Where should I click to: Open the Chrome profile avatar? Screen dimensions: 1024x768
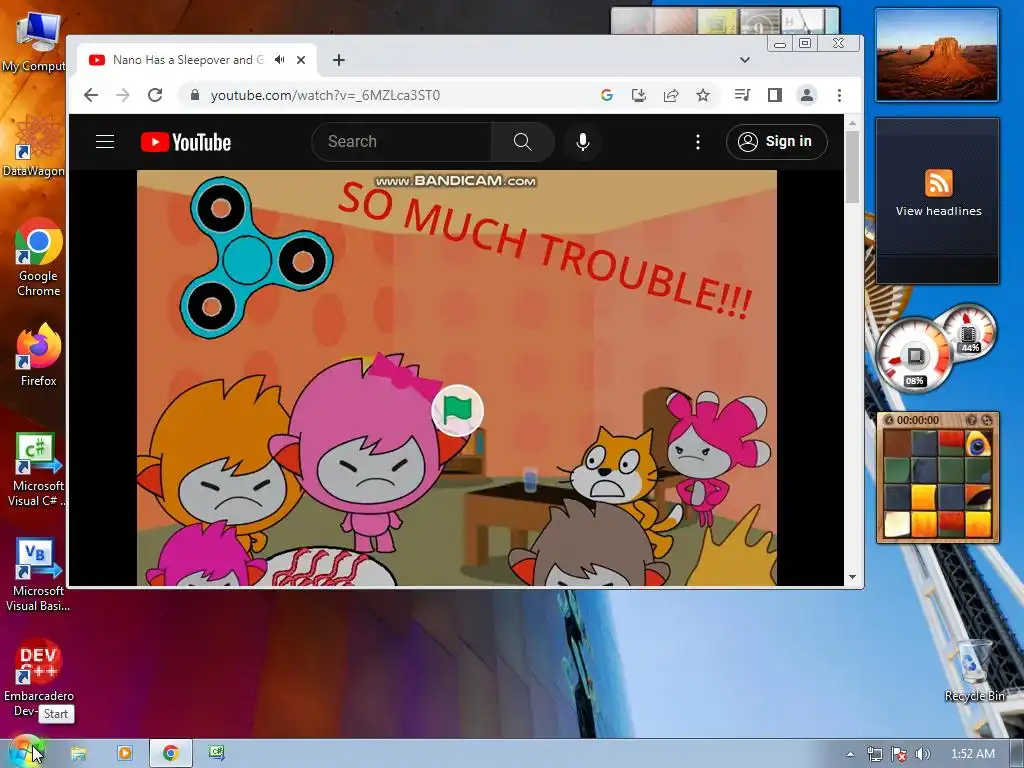click(x=807, y=95)
